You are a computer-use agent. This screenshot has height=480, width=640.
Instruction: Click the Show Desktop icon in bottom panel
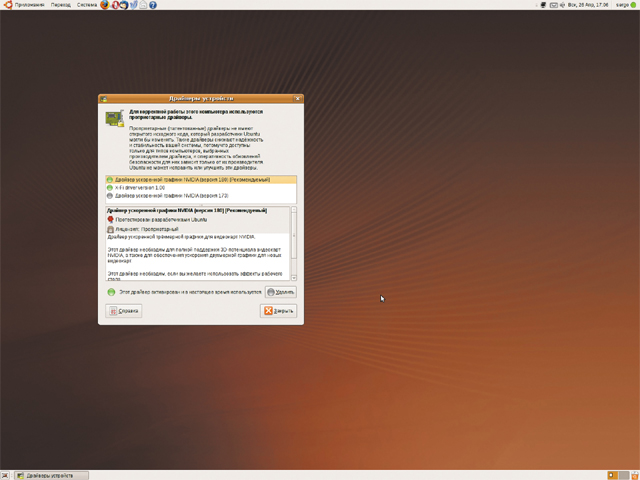click(5, 476)
